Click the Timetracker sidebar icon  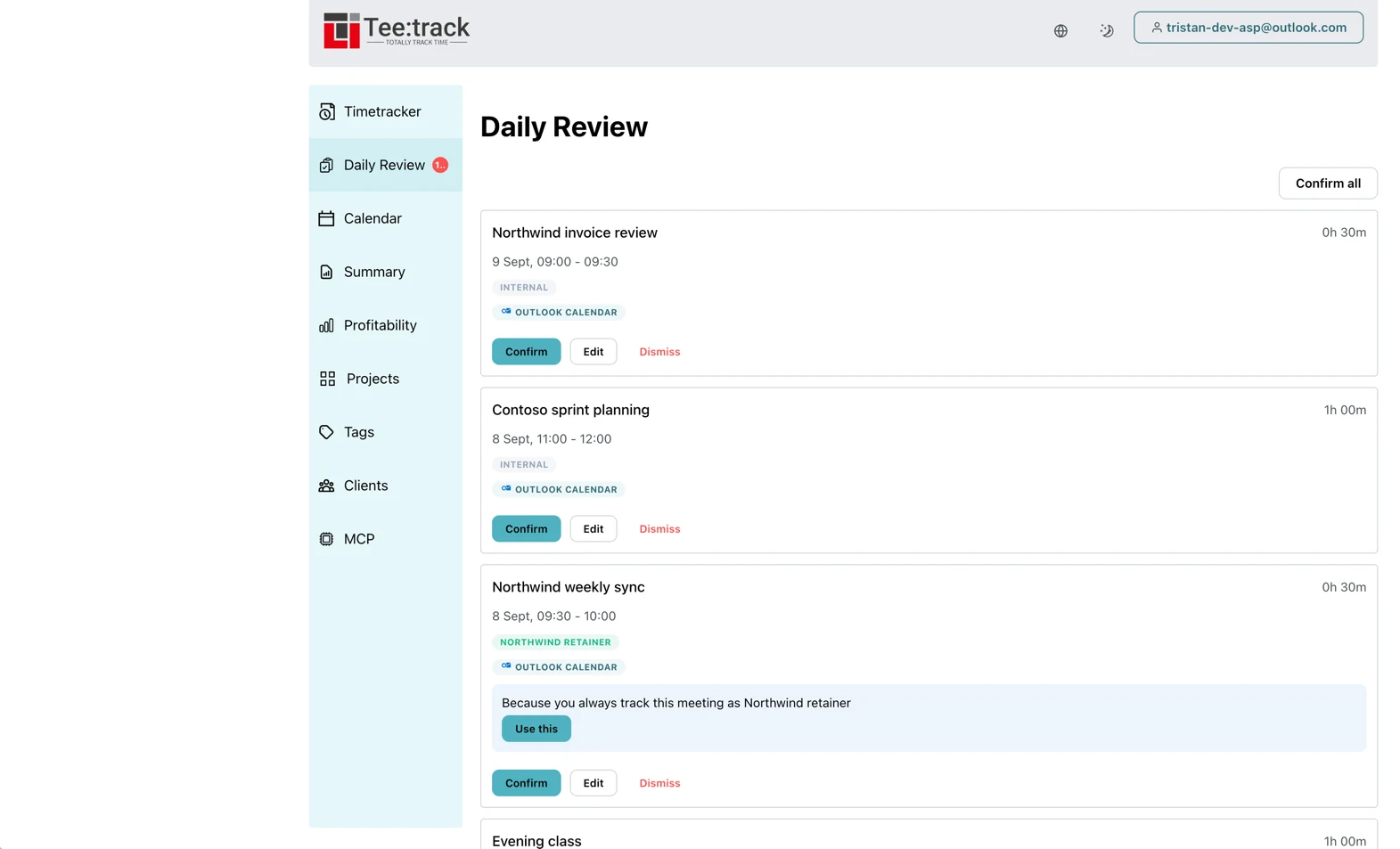click(327, 111)
